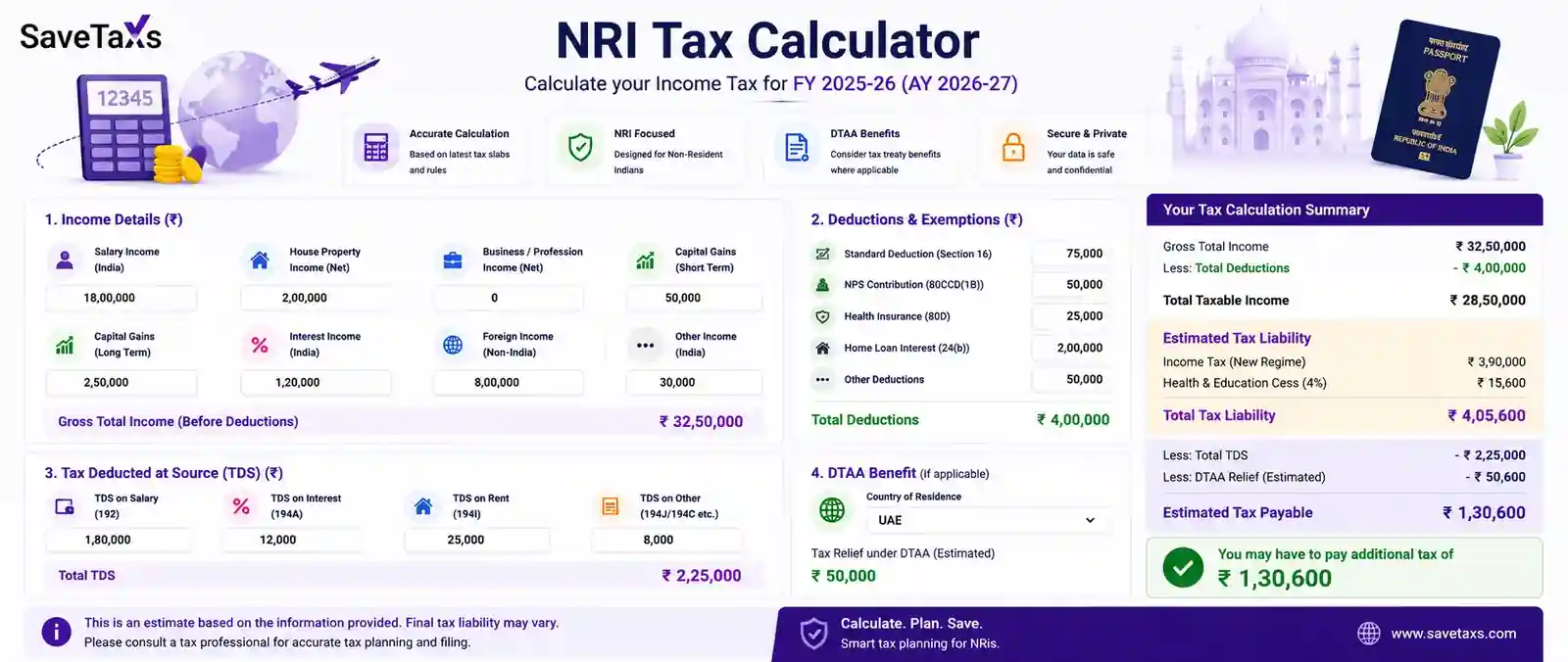Click the passport illustration in the header
1568x662 pixels.
[1438, 99]
